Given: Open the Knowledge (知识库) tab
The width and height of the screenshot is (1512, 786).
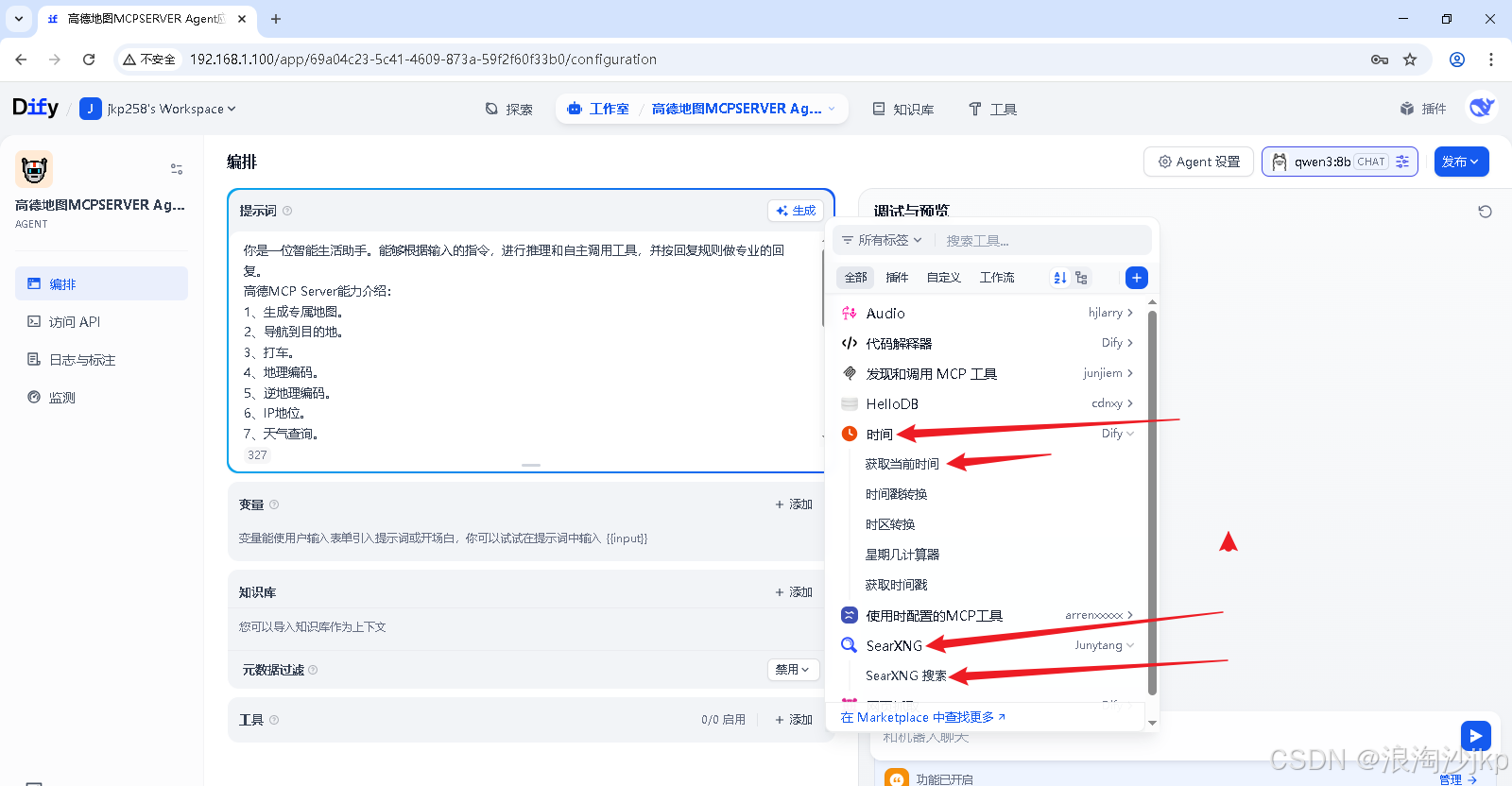Looking at the screenshot, I should pos(902,109).
